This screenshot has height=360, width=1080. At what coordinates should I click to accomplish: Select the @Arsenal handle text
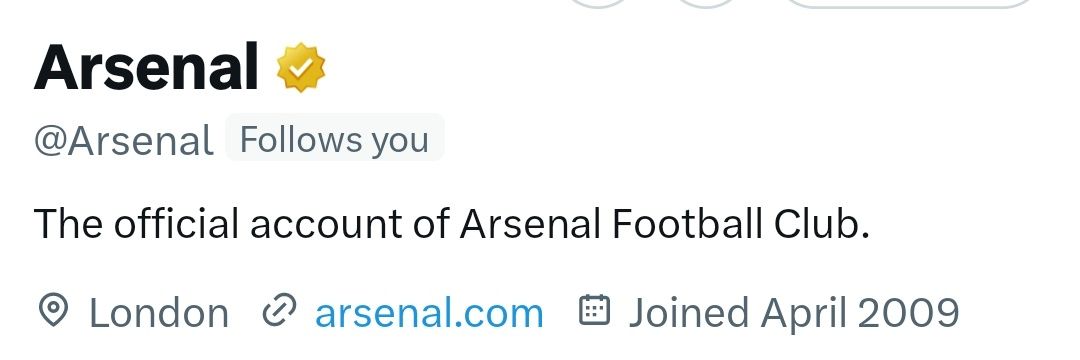click(x=124, y=141)
